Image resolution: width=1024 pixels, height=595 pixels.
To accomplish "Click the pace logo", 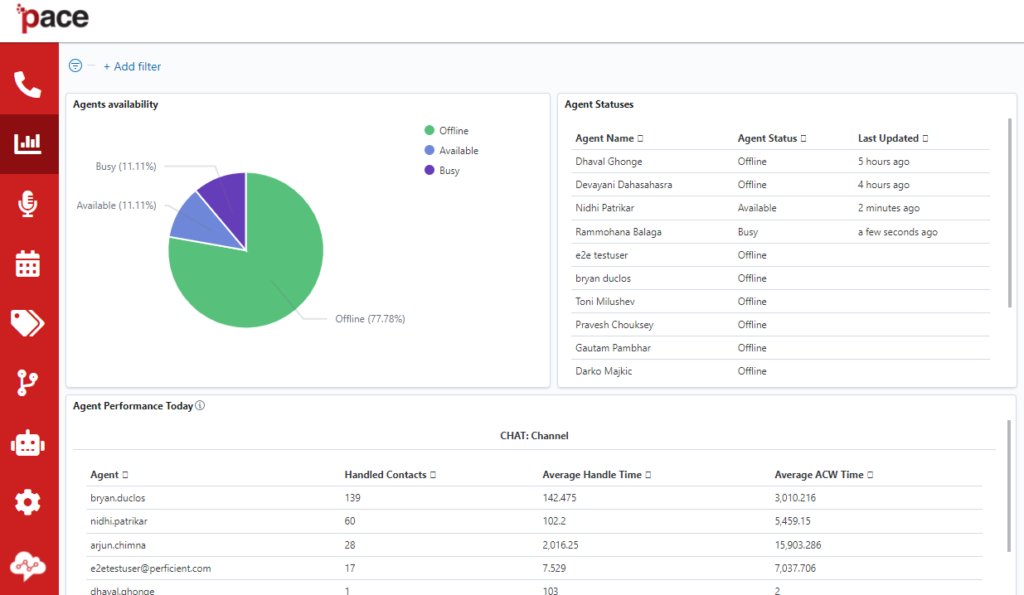I will coord(52,18).
